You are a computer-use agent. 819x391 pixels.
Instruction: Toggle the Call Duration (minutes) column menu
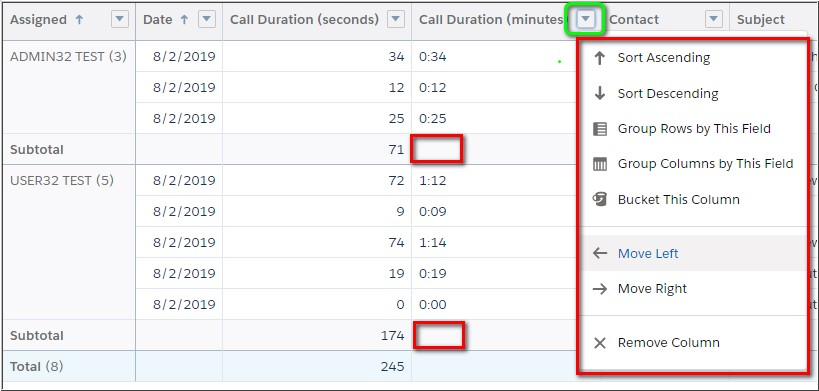(586, 20)
